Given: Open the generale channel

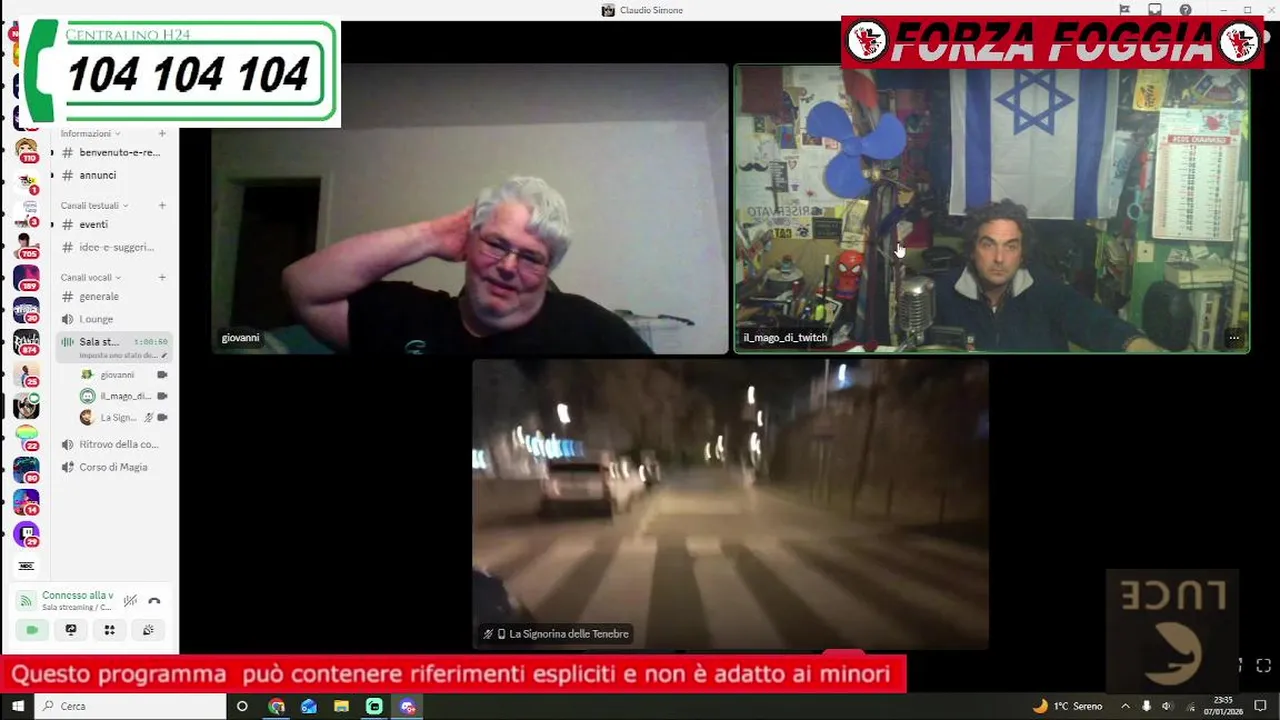Looking at the screenshot, I should tap(115, 296).
